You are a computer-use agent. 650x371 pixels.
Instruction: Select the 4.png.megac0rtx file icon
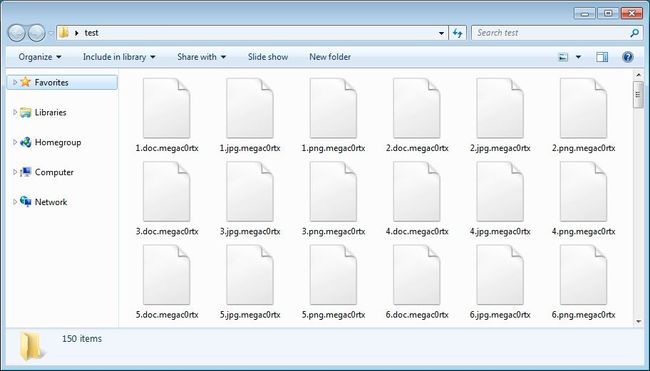pyautogui.click(x=583, y=192)
